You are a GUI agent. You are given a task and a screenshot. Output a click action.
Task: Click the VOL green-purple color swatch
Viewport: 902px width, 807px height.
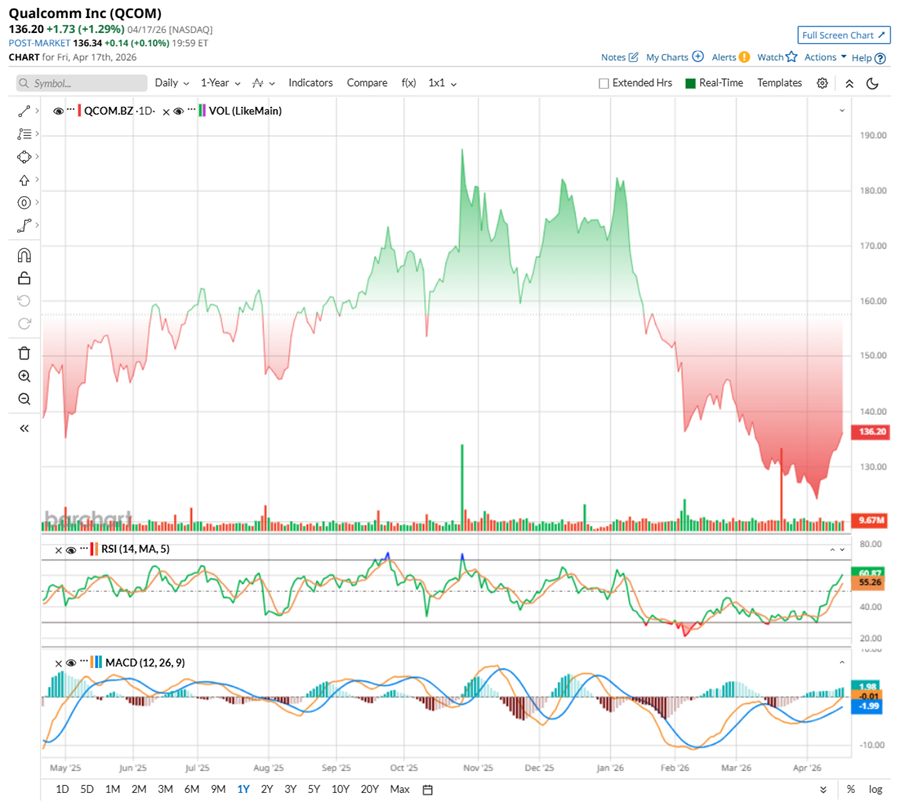202,111
